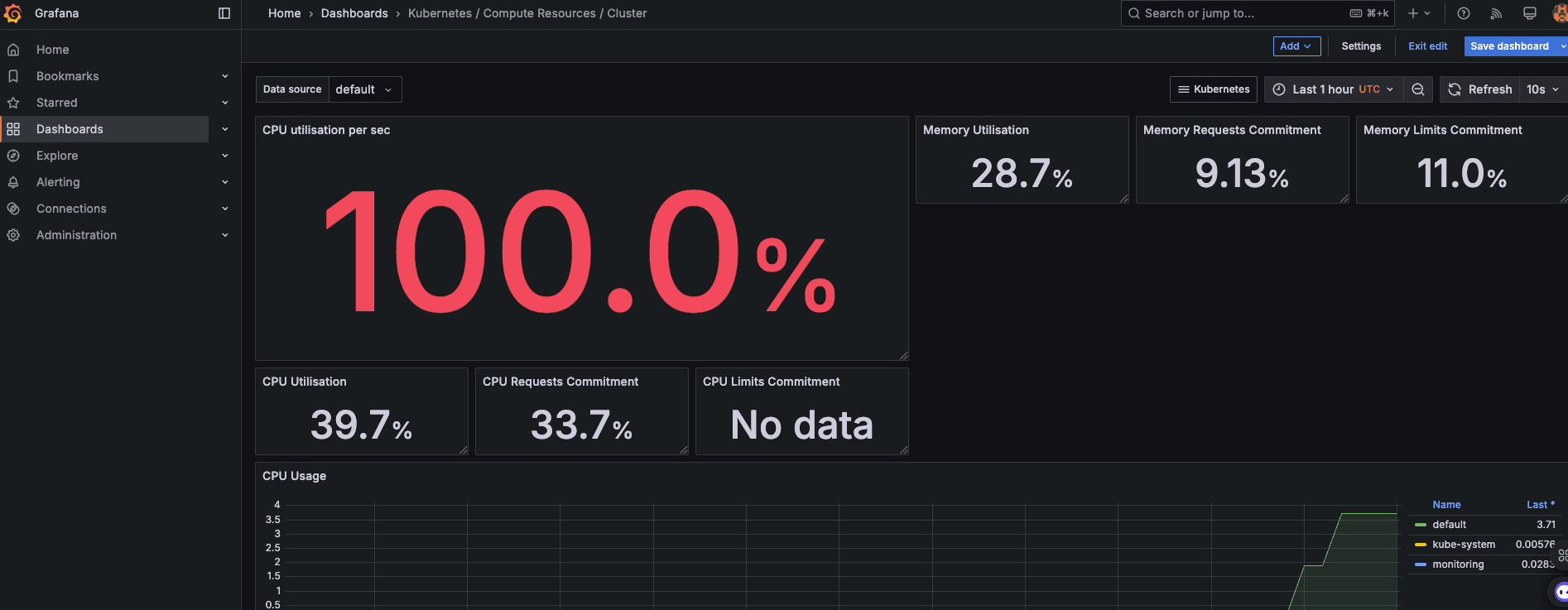Image resolution: width=1568 pixels, height=610 pixels.
Task: Click the Settings button
Action: click(x=1361, y=46)
